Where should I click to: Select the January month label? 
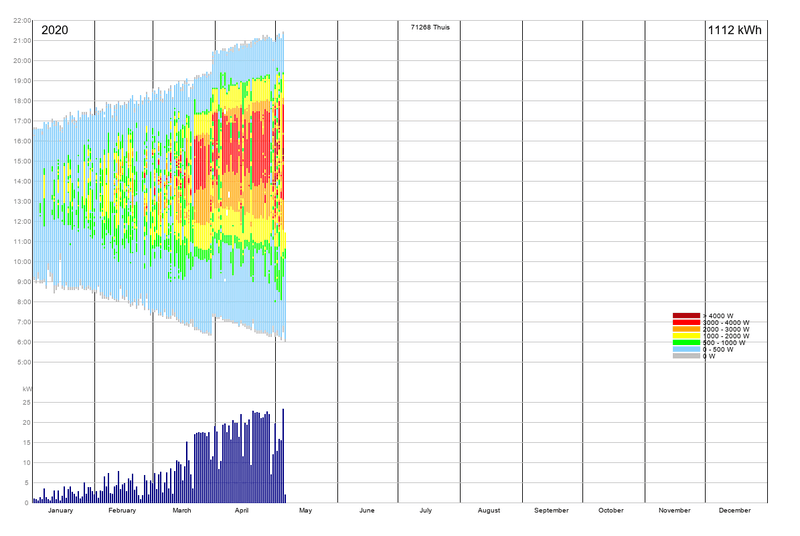click(x=61, y=510)
